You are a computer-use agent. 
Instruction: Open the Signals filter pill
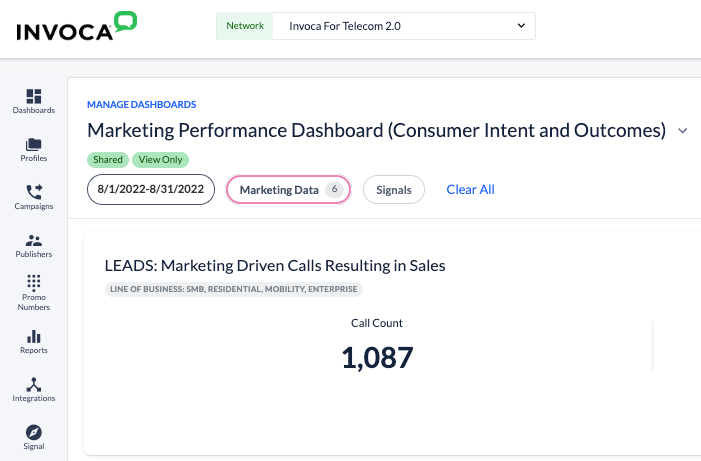point(394,190)
